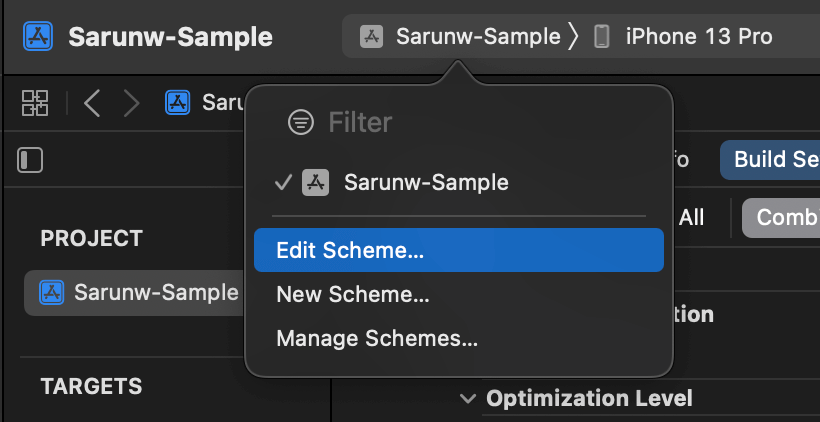Screen dimensions: 820x422
Task: Collapse the Optimization Level setting row
Action: coord(467,398)
